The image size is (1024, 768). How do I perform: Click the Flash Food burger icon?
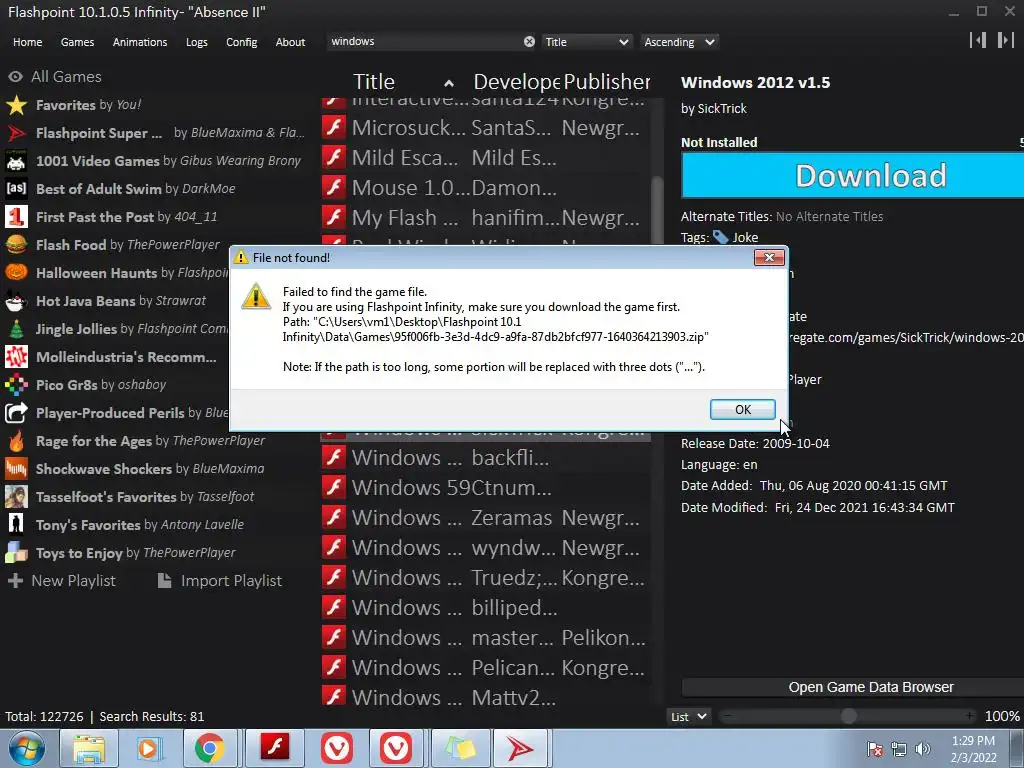pos(16,245)
